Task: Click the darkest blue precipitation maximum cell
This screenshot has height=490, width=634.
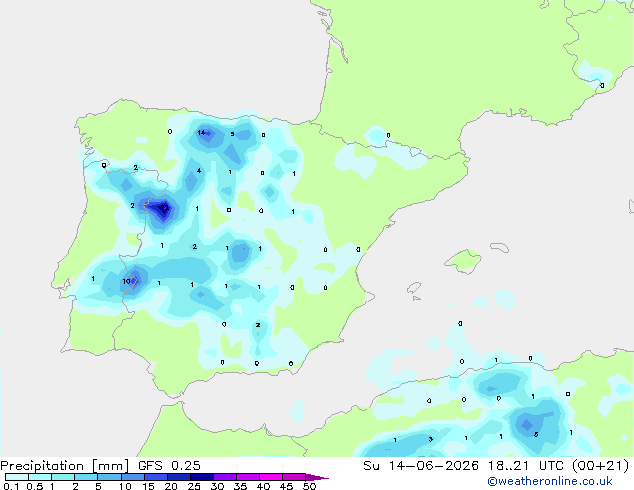Action: 163,209
